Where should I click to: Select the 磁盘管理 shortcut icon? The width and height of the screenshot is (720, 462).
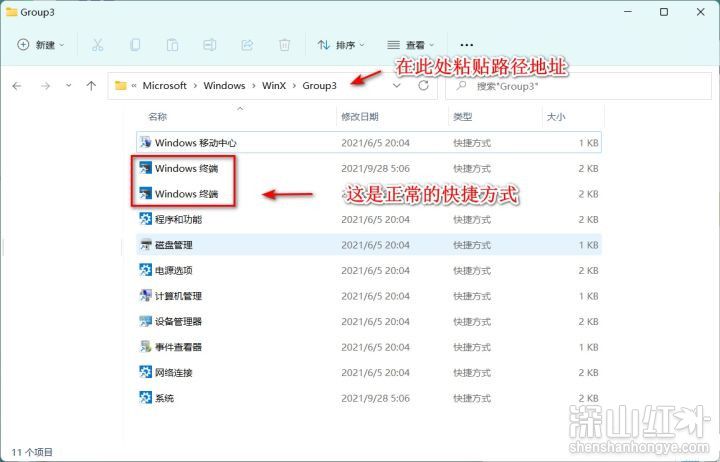[146, 244]
